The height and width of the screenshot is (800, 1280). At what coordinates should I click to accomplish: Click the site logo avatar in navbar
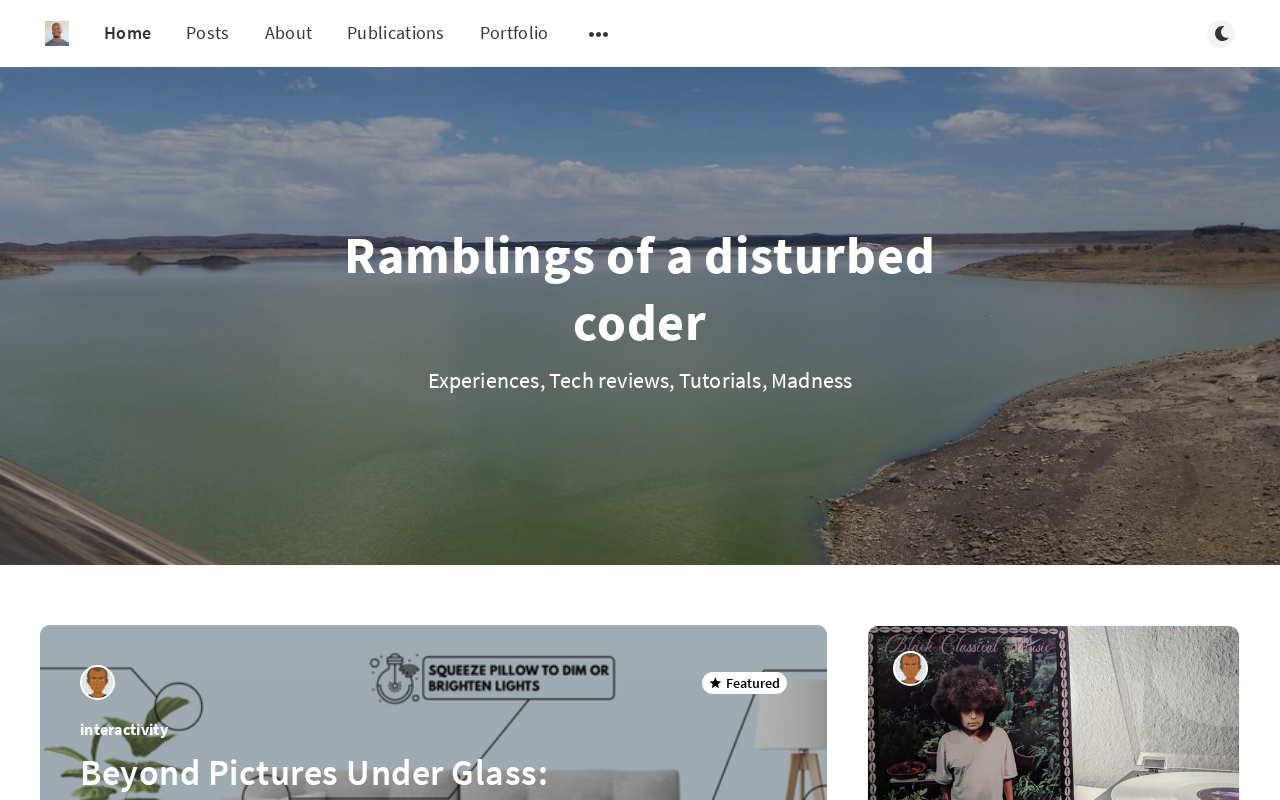57,33
